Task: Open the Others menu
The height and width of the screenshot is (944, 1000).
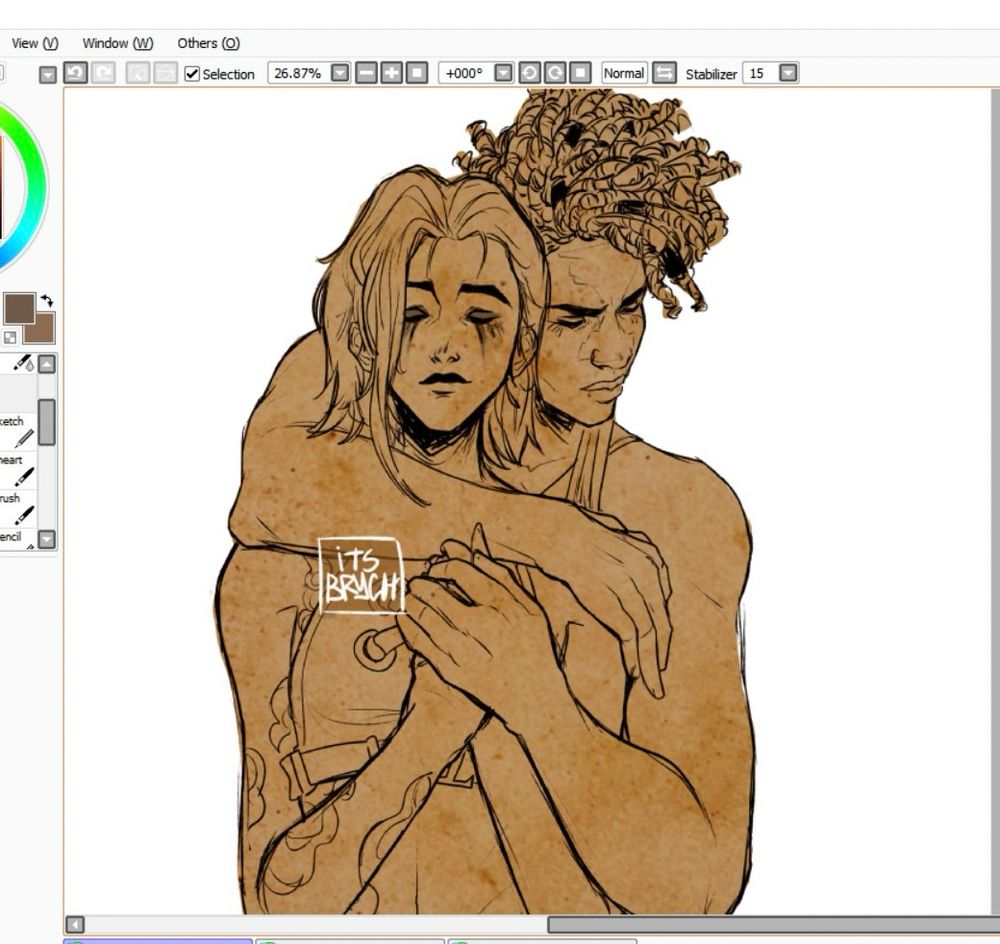Action: tap(209, 43)
